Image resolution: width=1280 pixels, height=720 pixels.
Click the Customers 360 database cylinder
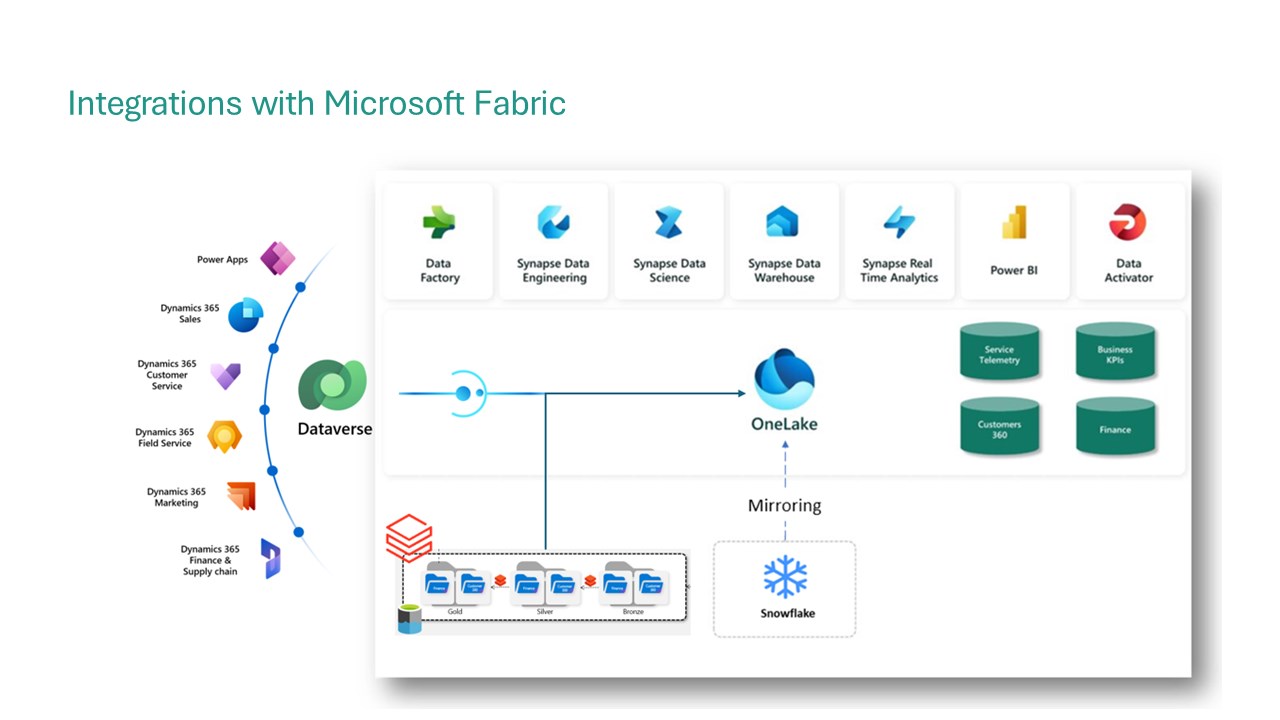point(999,427)
